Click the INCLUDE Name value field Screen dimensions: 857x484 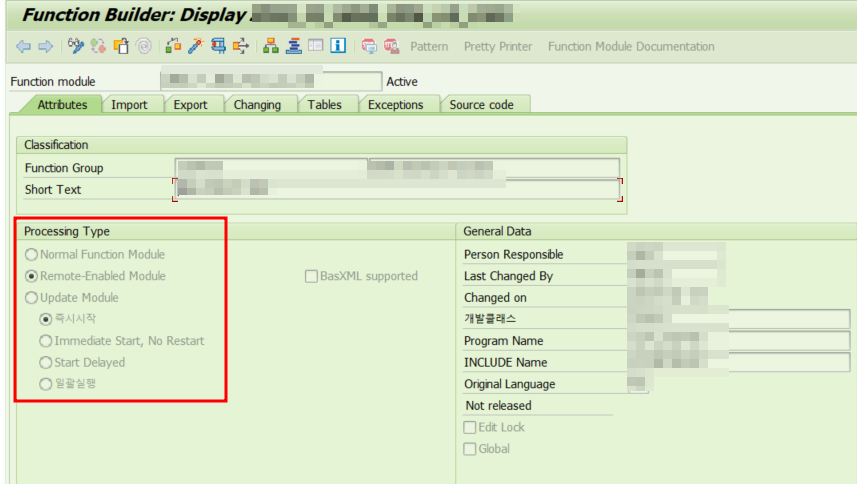tap(738, 362)
